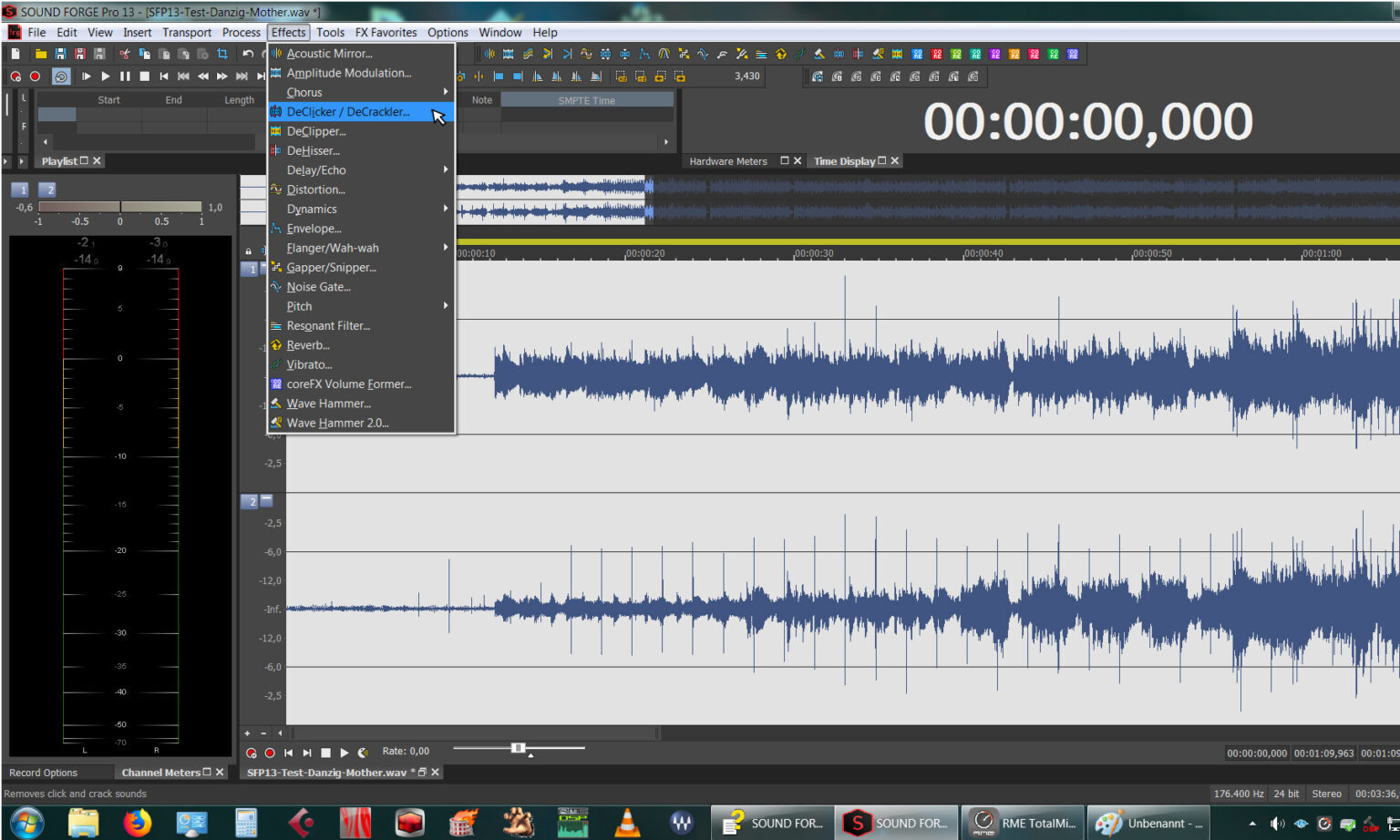The height and width of the screenshot is (840, 1400).
Task: Open Firefox from the Windows taskbar
Action: [x=137, y=823]
